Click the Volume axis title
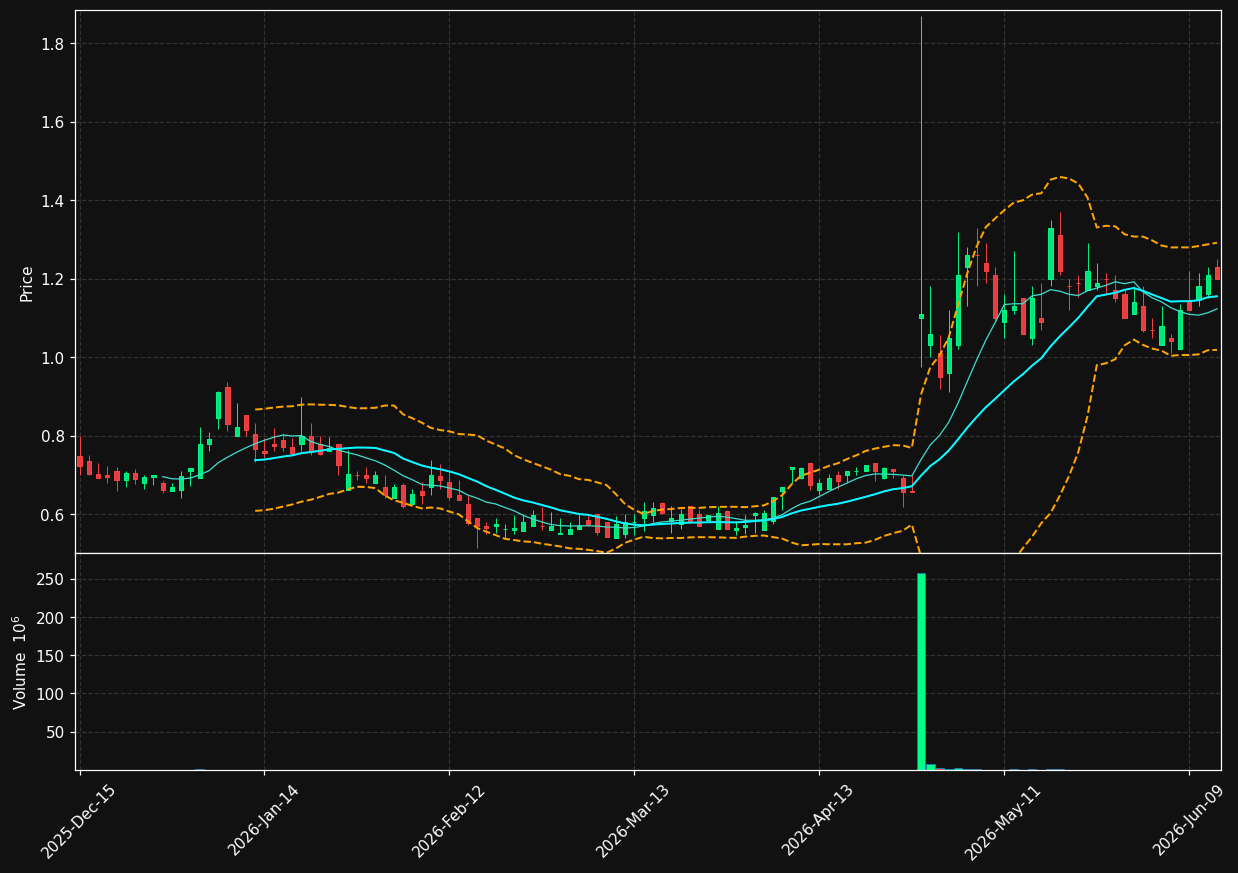Screen dimensions: 1238x873 [20, 662]
